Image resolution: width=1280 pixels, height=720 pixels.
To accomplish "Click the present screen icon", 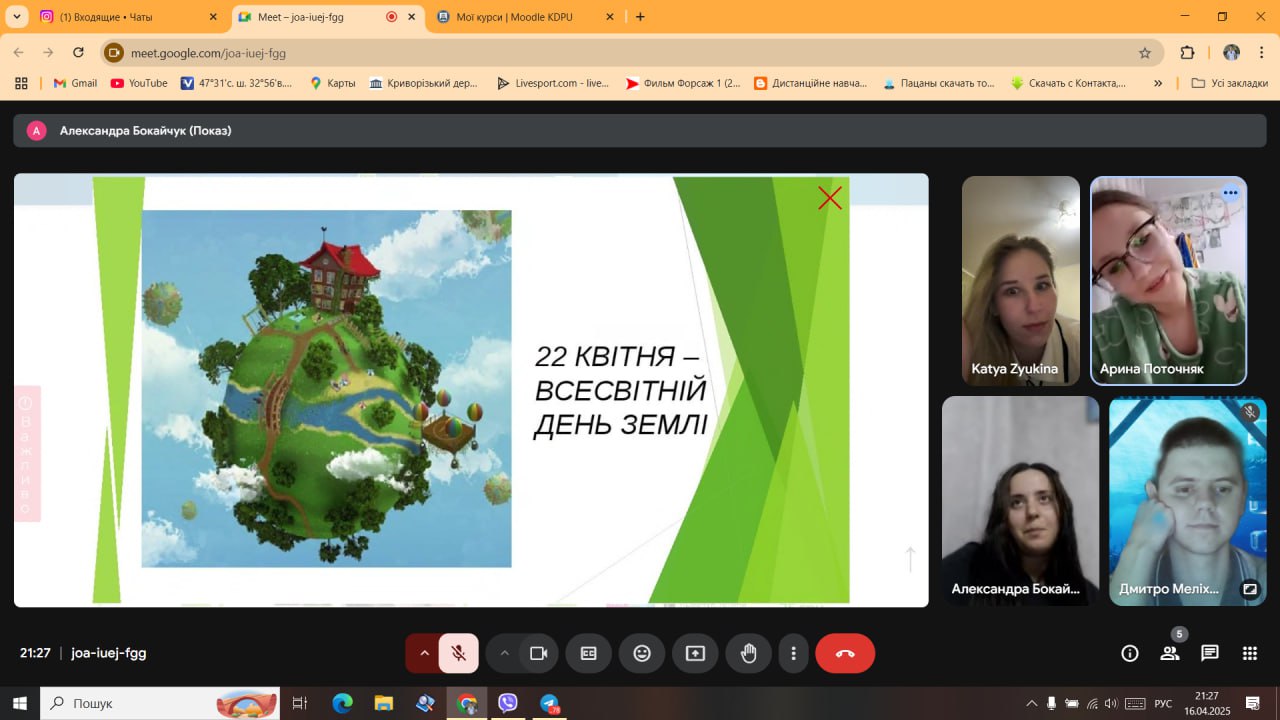I will click(695, 653).
